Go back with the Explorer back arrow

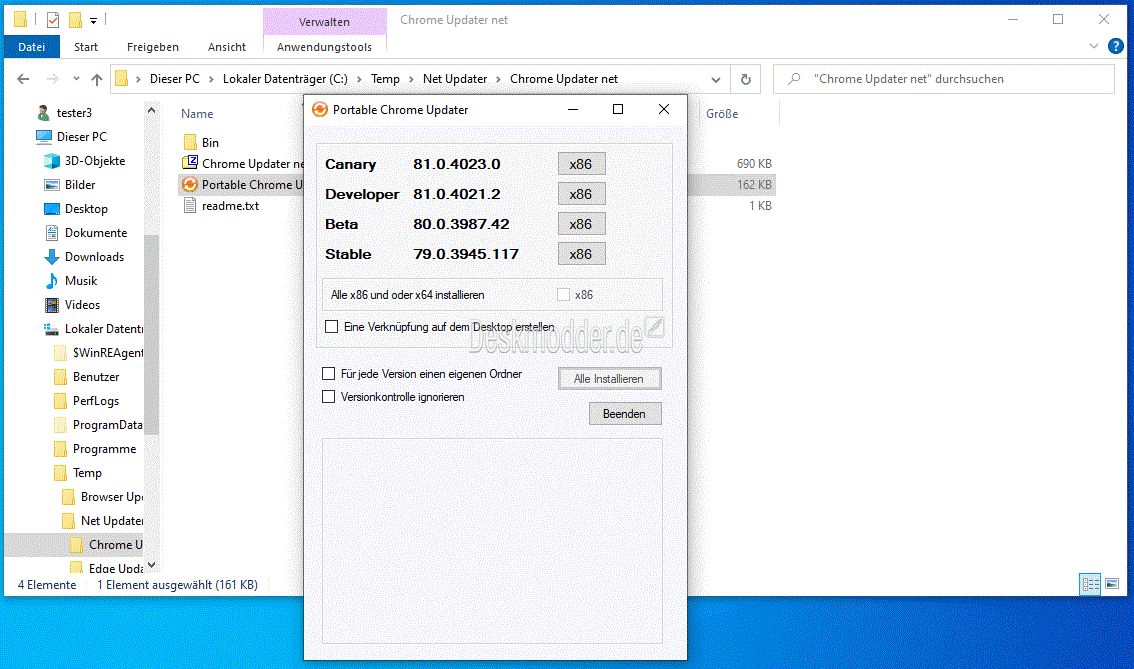click(23, 79)
